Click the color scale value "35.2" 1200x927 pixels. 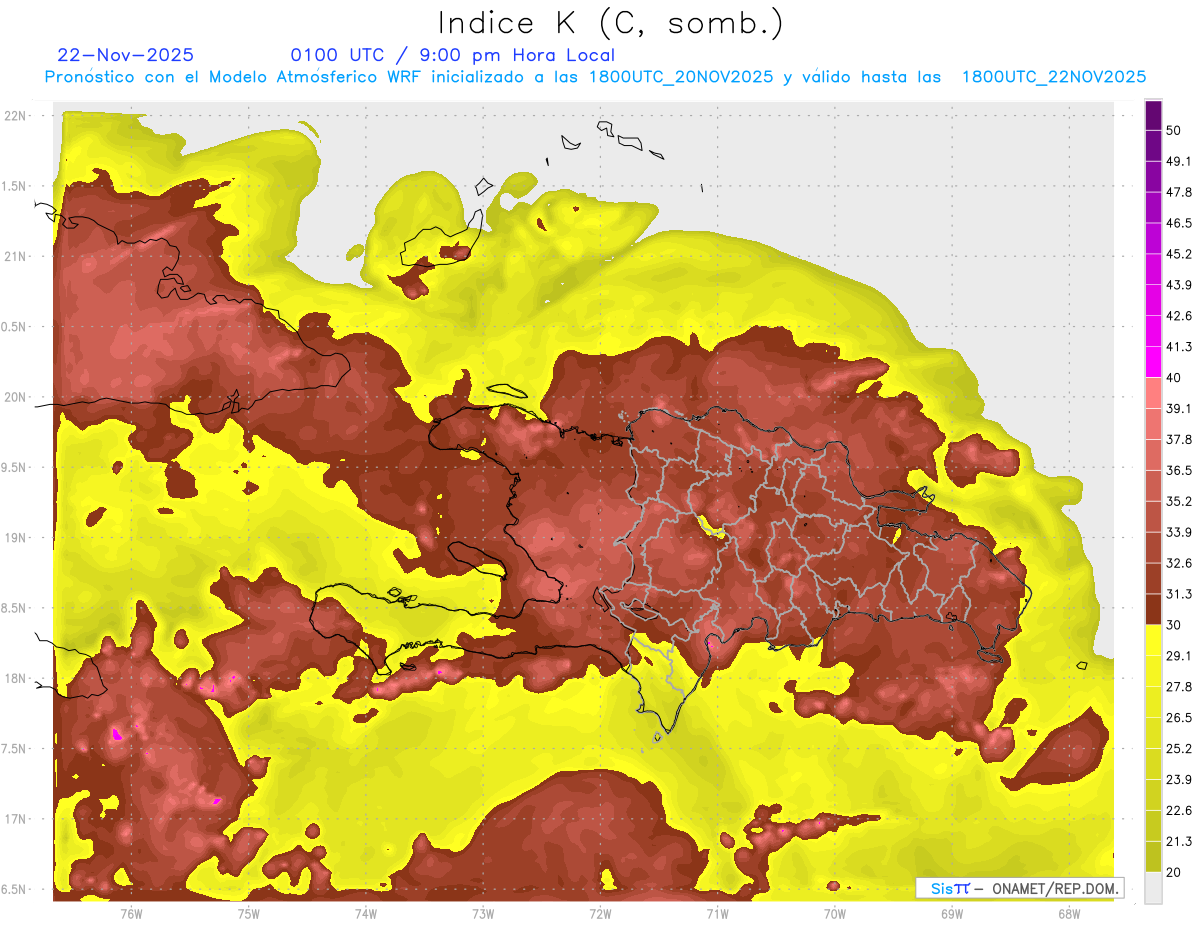[x=1179, y=501]
